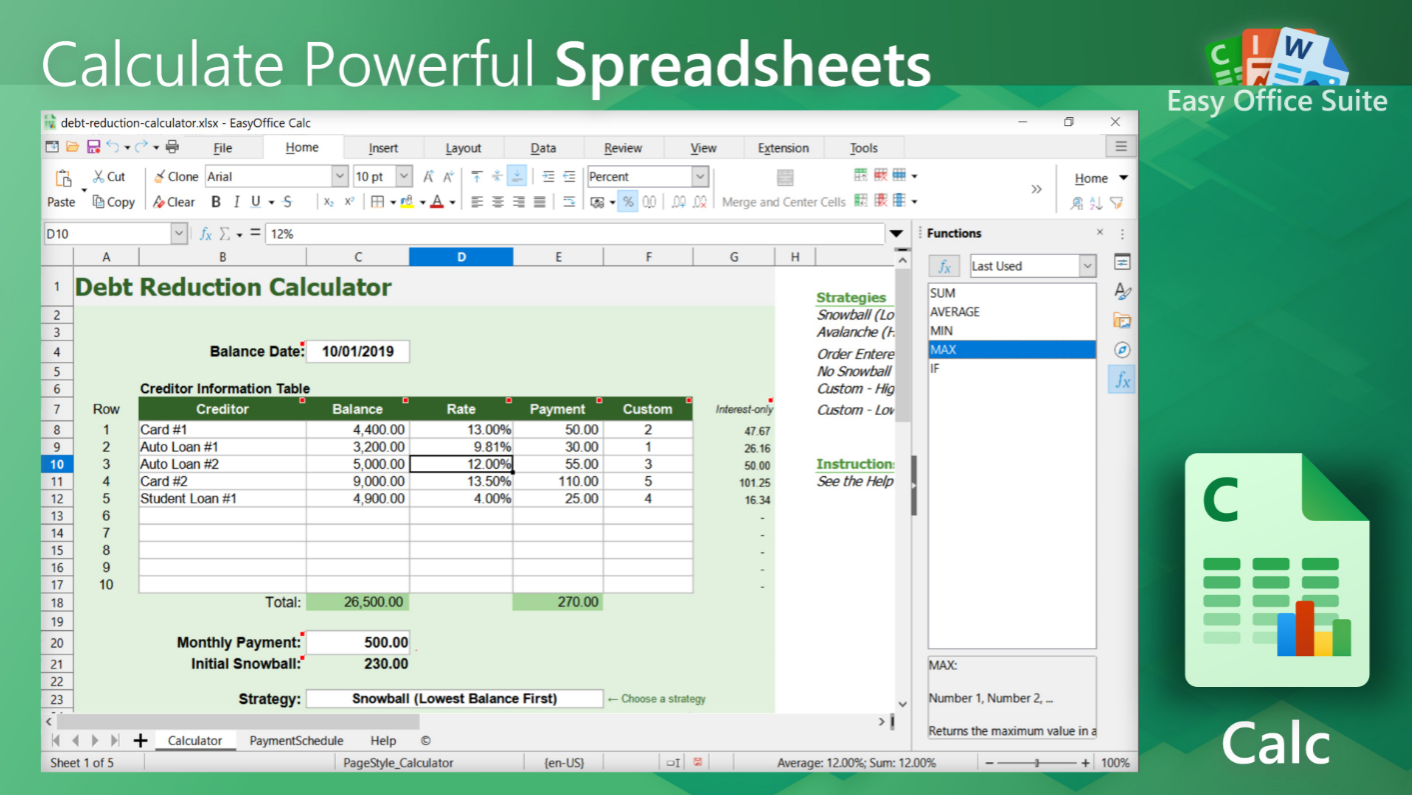Click the Save document icon
Image resolution: width=1412 pixels, height=795 pixels.
coord(93,147)
